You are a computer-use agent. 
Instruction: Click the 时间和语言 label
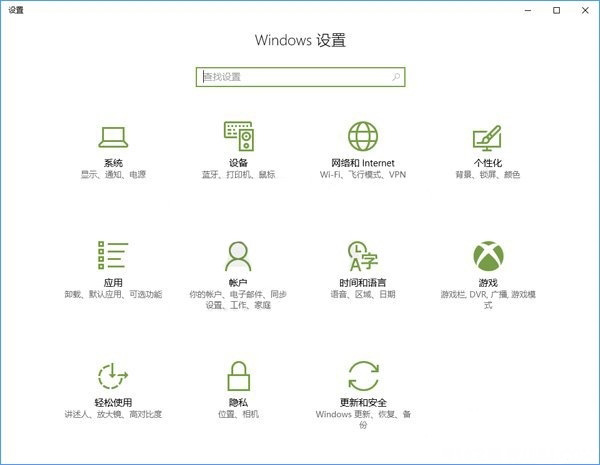pos(363,283)
